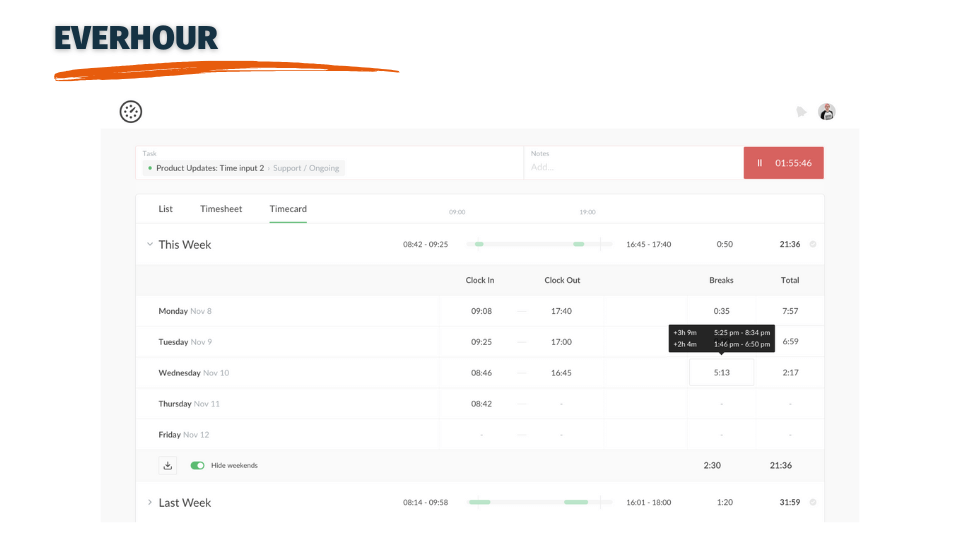This screenshot has height=540, width=960.
Task: Click Monday clock in 09:08
Action: click(x=481, y=311)
